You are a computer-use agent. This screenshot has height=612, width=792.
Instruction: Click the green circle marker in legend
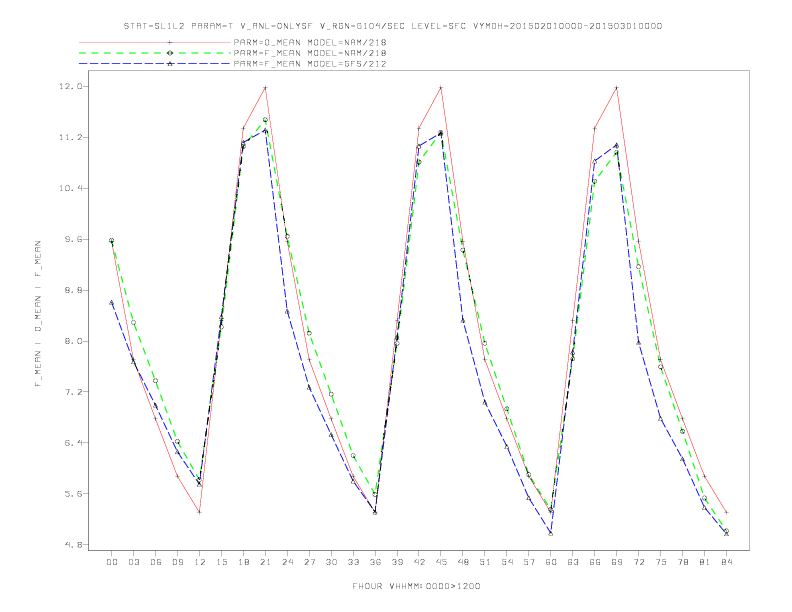170,53
